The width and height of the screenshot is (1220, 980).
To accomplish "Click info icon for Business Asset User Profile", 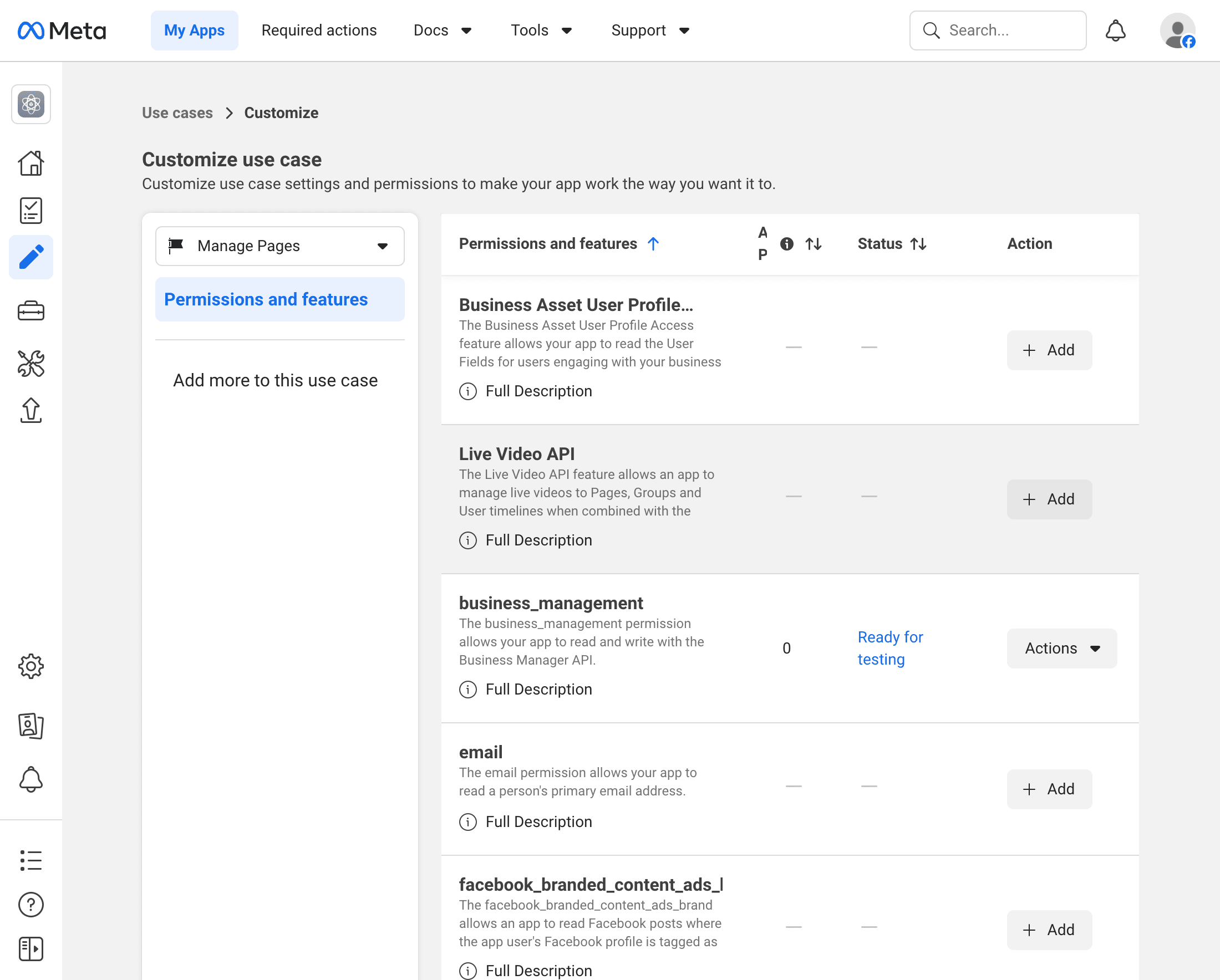I will pos(468,391).
